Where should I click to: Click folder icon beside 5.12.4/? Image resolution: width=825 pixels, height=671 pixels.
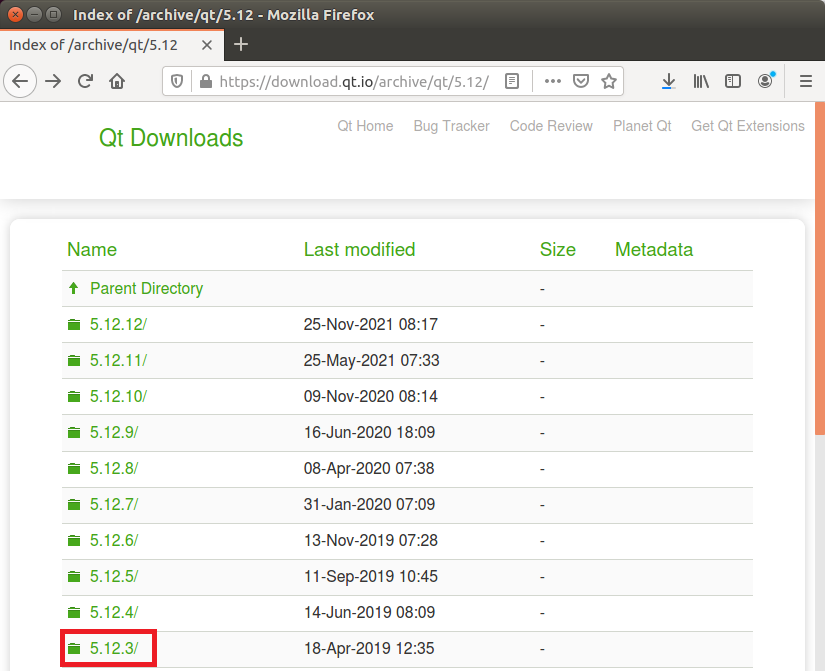click(x=74, y=613)
